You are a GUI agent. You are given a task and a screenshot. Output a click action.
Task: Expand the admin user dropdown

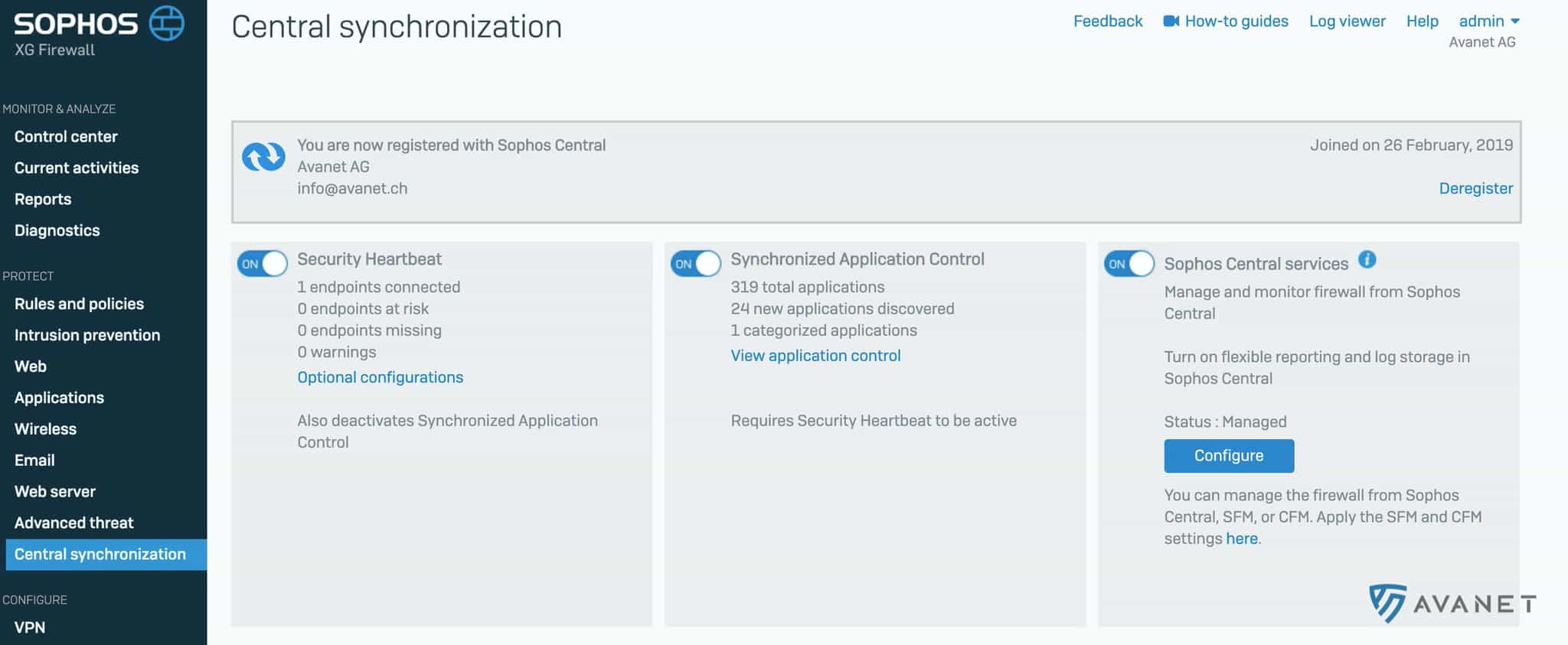(x=1488, y=21)
